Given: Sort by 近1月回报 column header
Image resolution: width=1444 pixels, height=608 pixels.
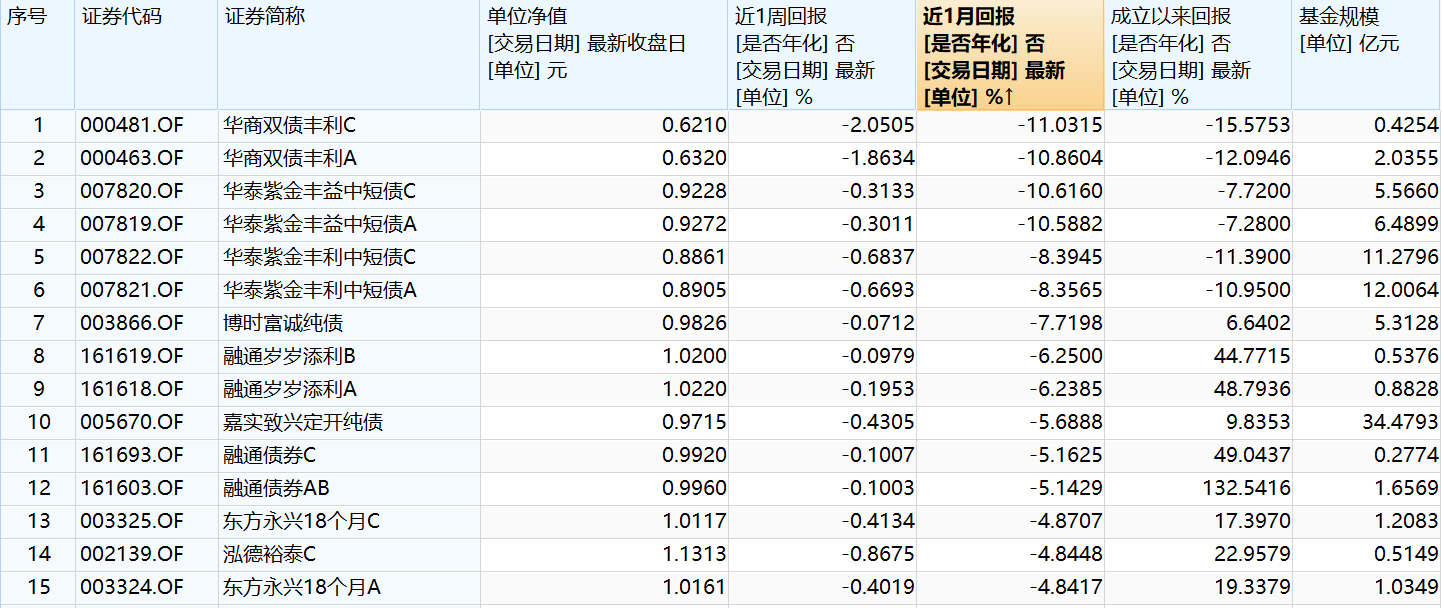Looking at the screenshot, I should pyautogui.click(x=1011, y=55).
